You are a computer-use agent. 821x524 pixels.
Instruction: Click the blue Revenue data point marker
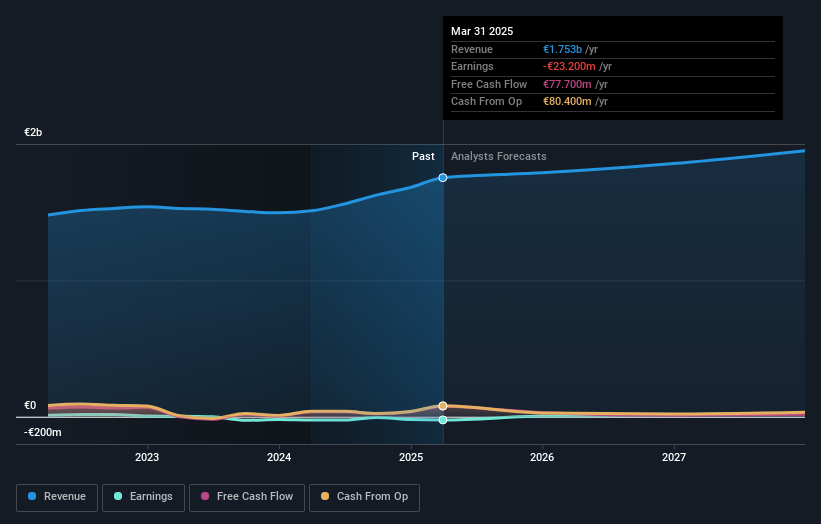443,177
